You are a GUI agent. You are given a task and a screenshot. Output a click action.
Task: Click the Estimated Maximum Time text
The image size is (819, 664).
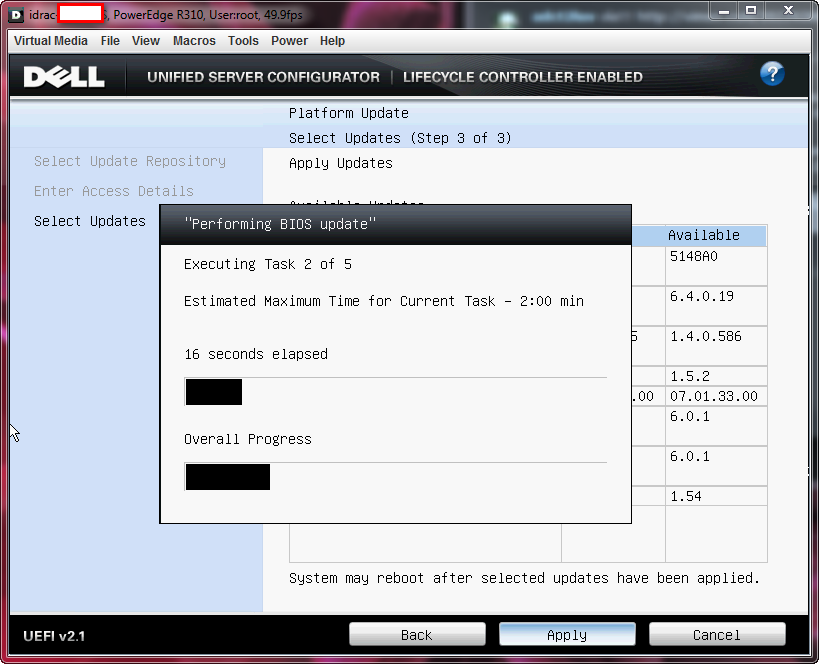pos(384,301)
